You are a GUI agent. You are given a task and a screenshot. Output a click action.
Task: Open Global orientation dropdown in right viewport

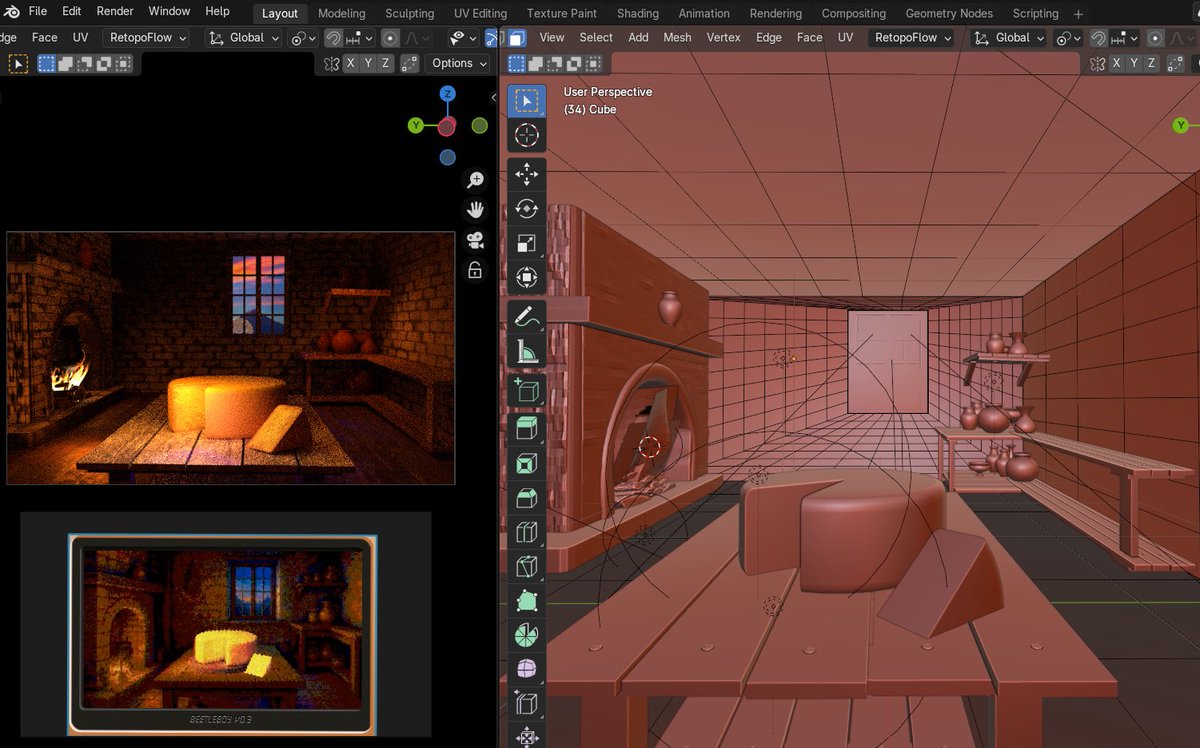1007,38
